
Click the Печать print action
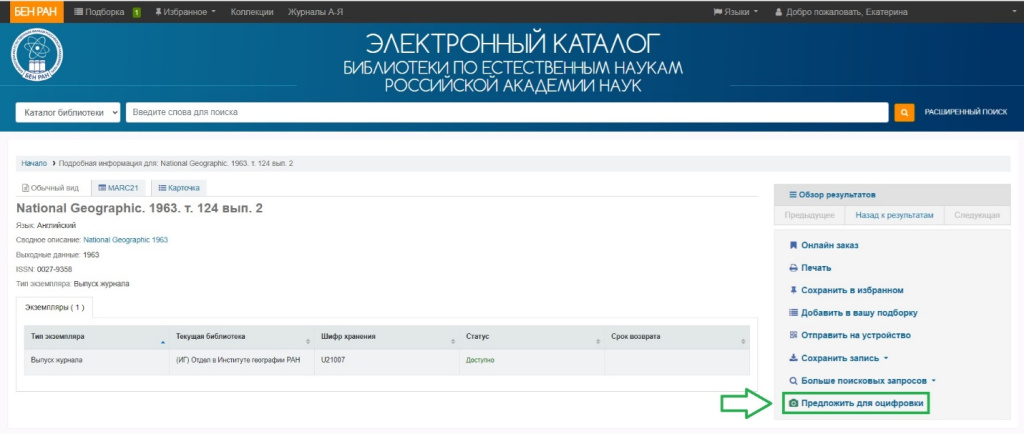click(810, 268)
